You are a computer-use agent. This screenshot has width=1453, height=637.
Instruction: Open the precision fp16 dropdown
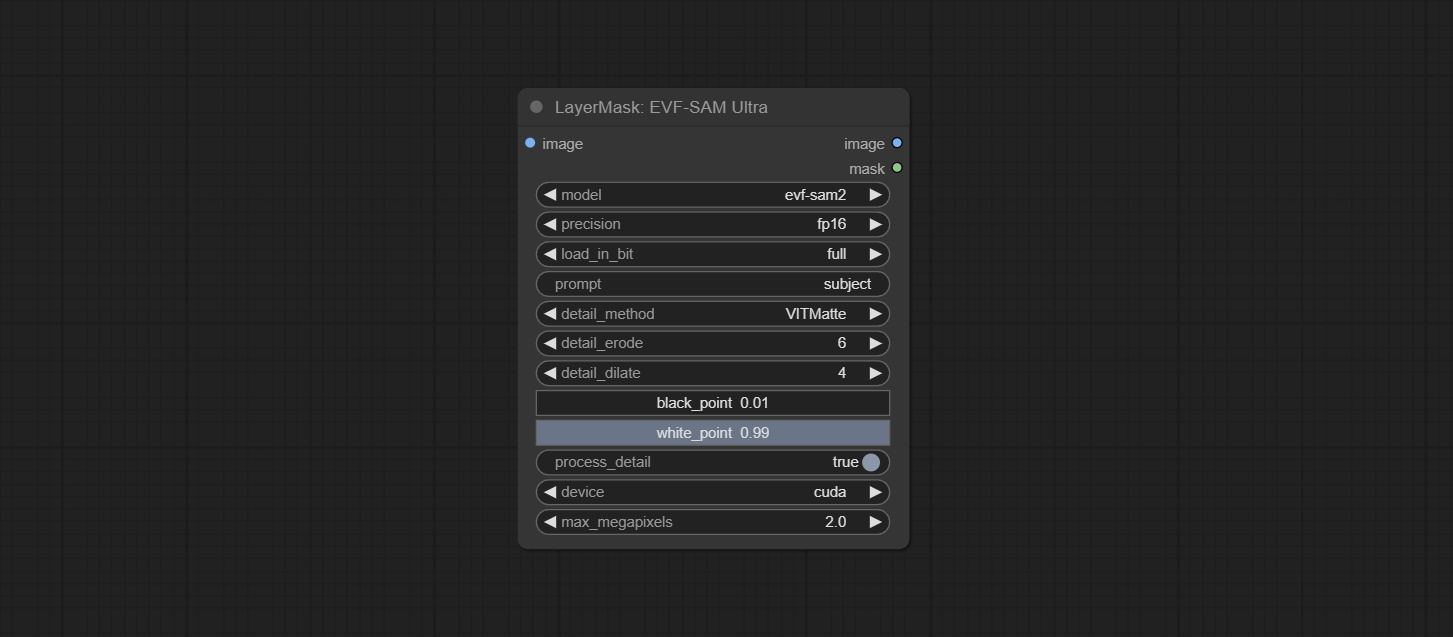712,224
